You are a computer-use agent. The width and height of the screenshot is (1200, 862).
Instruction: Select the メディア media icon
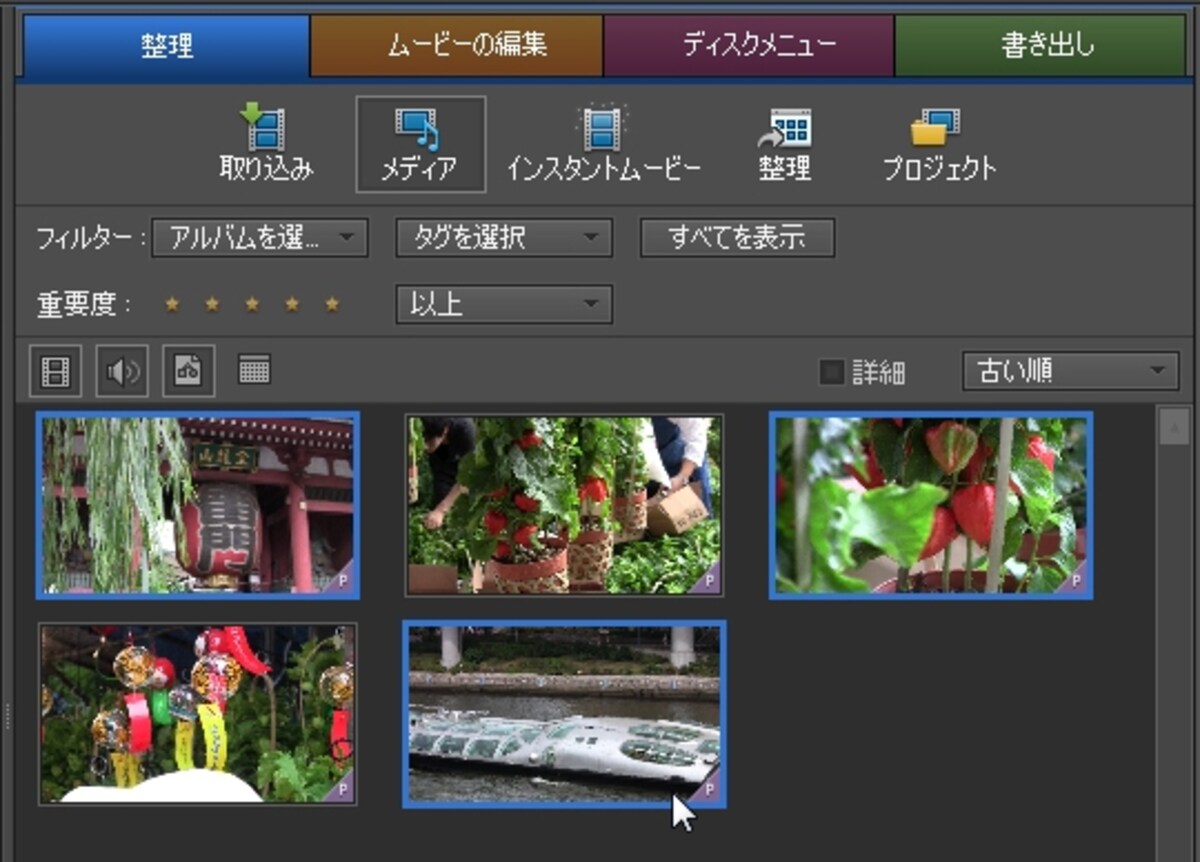point(420,144)
